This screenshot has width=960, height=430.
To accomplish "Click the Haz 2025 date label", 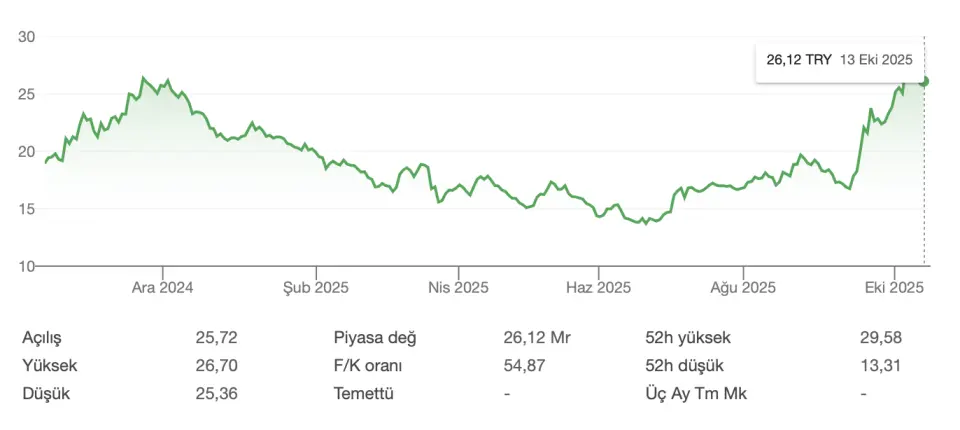I will tap(599, 288).
